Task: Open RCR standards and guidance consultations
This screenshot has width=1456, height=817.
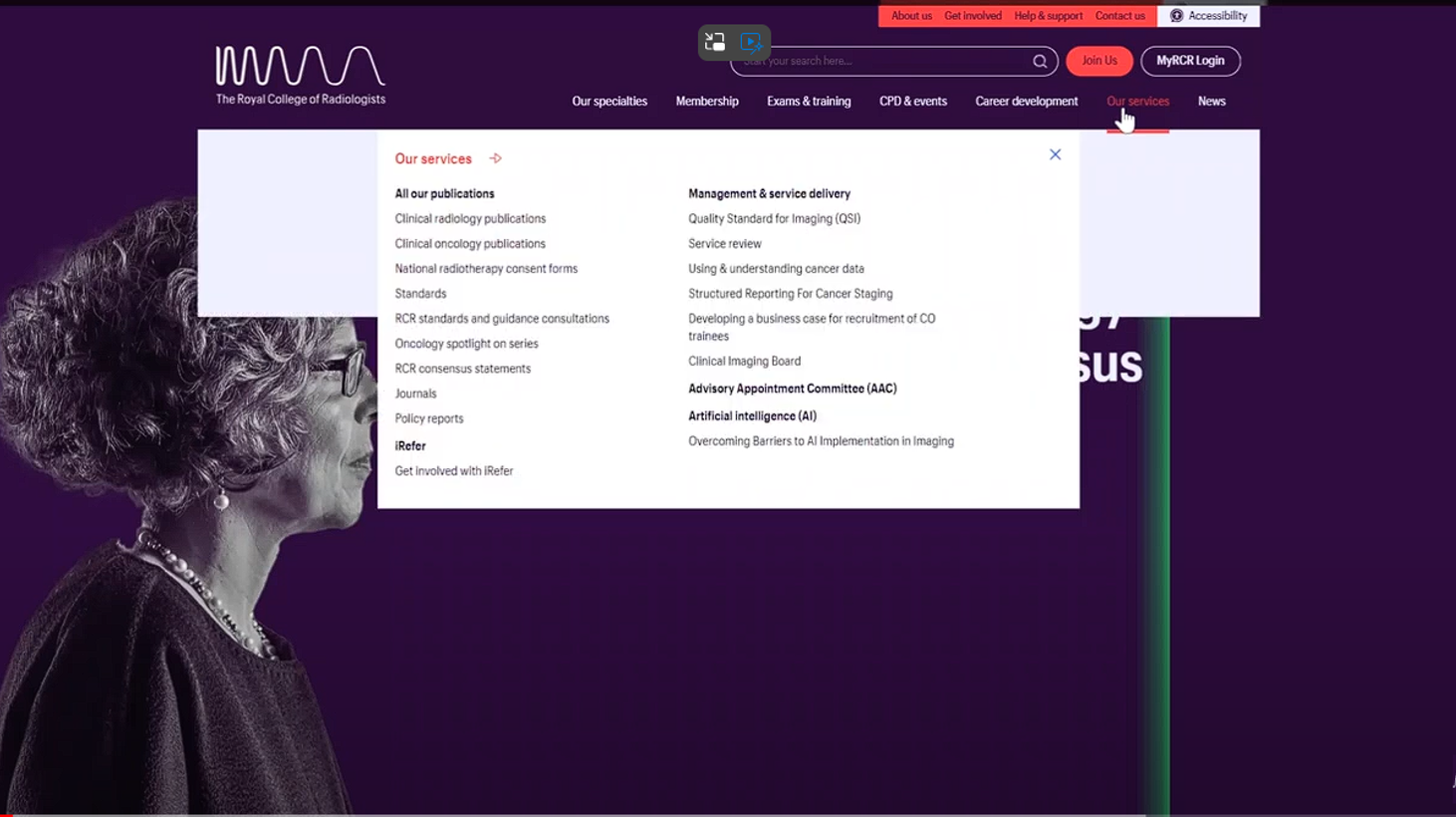Action: tap(502, 319)
